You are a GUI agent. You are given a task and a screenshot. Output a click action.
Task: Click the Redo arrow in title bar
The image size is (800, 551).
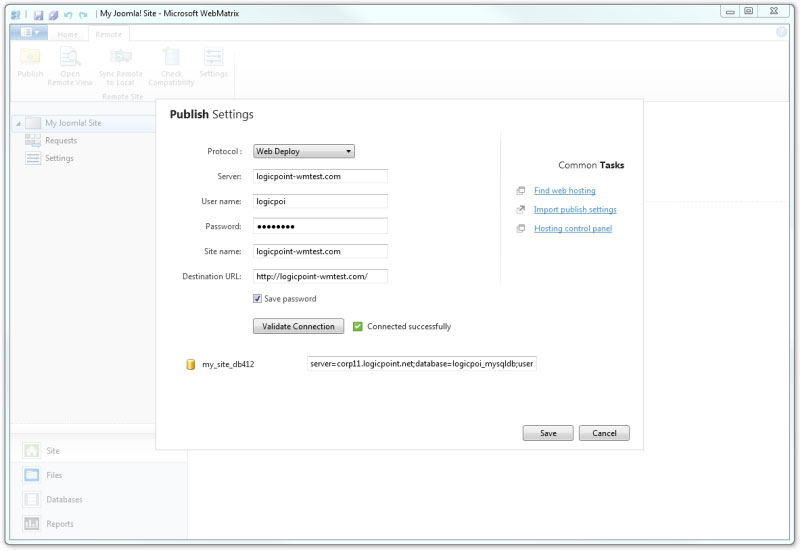83,15
